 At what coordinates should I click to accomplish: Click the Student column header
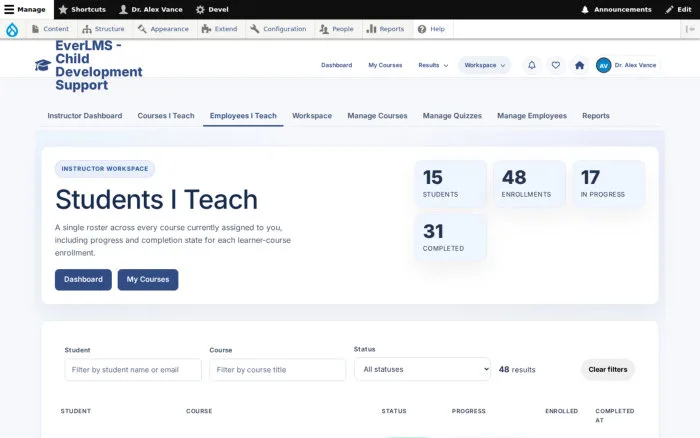pos(76,411)
